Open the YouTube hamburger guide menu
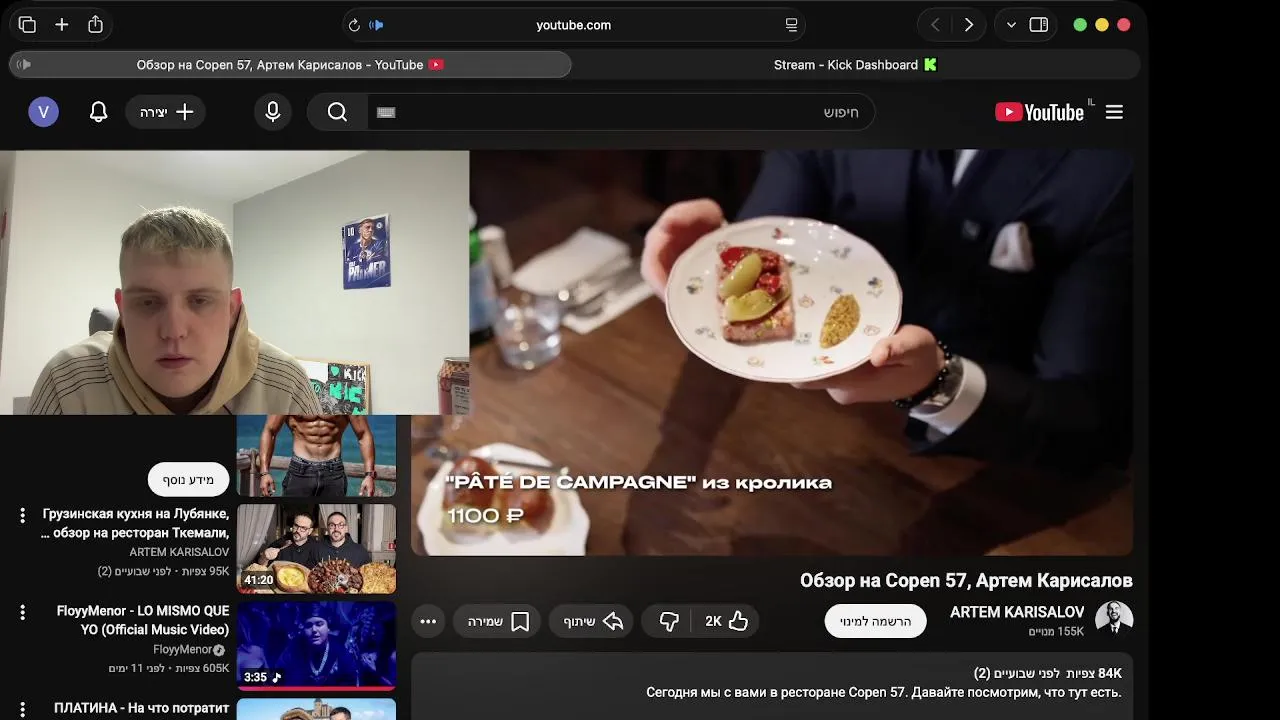The height and width of the screenshot is (720, 1280). (1114, 112)
